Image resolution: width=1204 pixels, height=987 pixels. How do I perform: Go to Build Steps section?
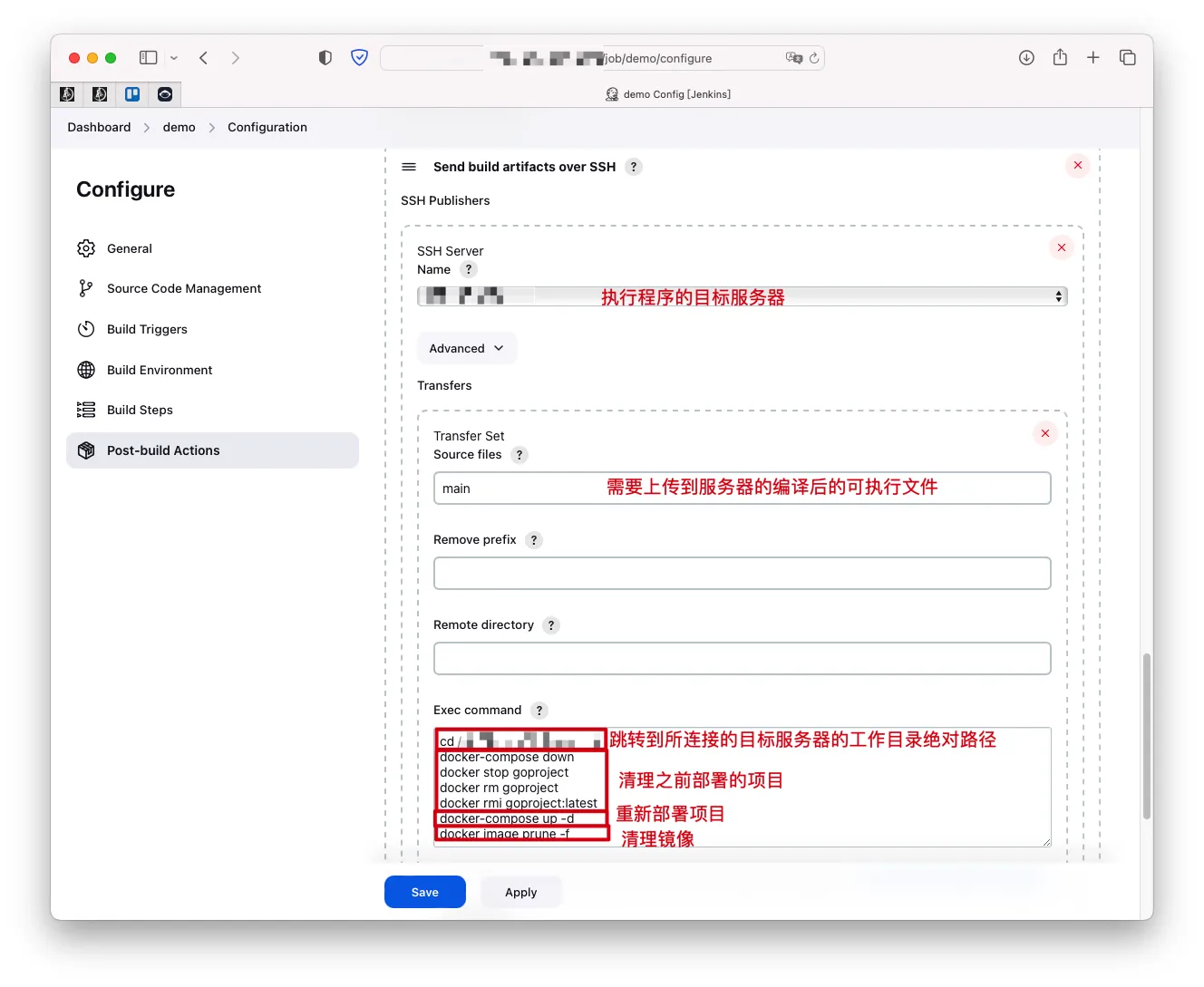click(140, 410)
